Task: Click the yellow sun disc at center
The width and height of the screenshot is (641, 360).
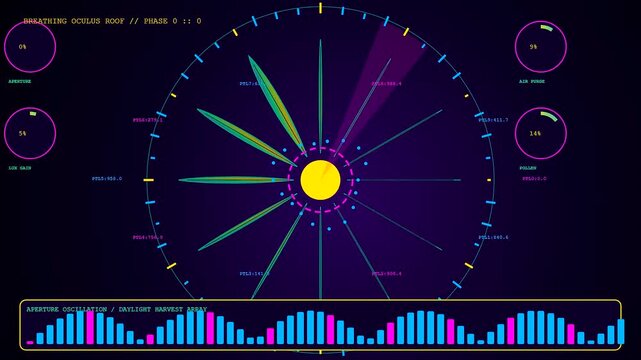Action: [x=320, y=180]
